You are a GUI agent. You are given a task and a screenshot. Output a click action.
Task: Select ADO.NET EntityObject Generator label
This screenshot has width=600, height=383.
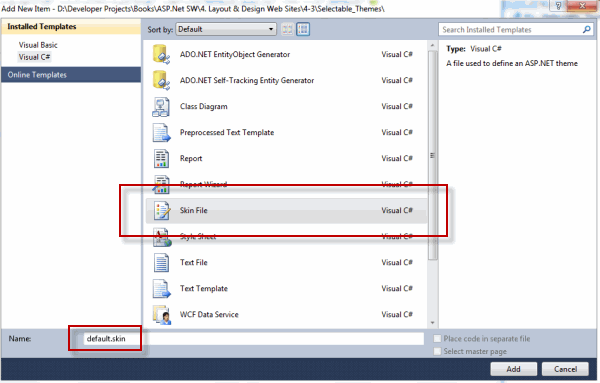(x=235, y=54)
